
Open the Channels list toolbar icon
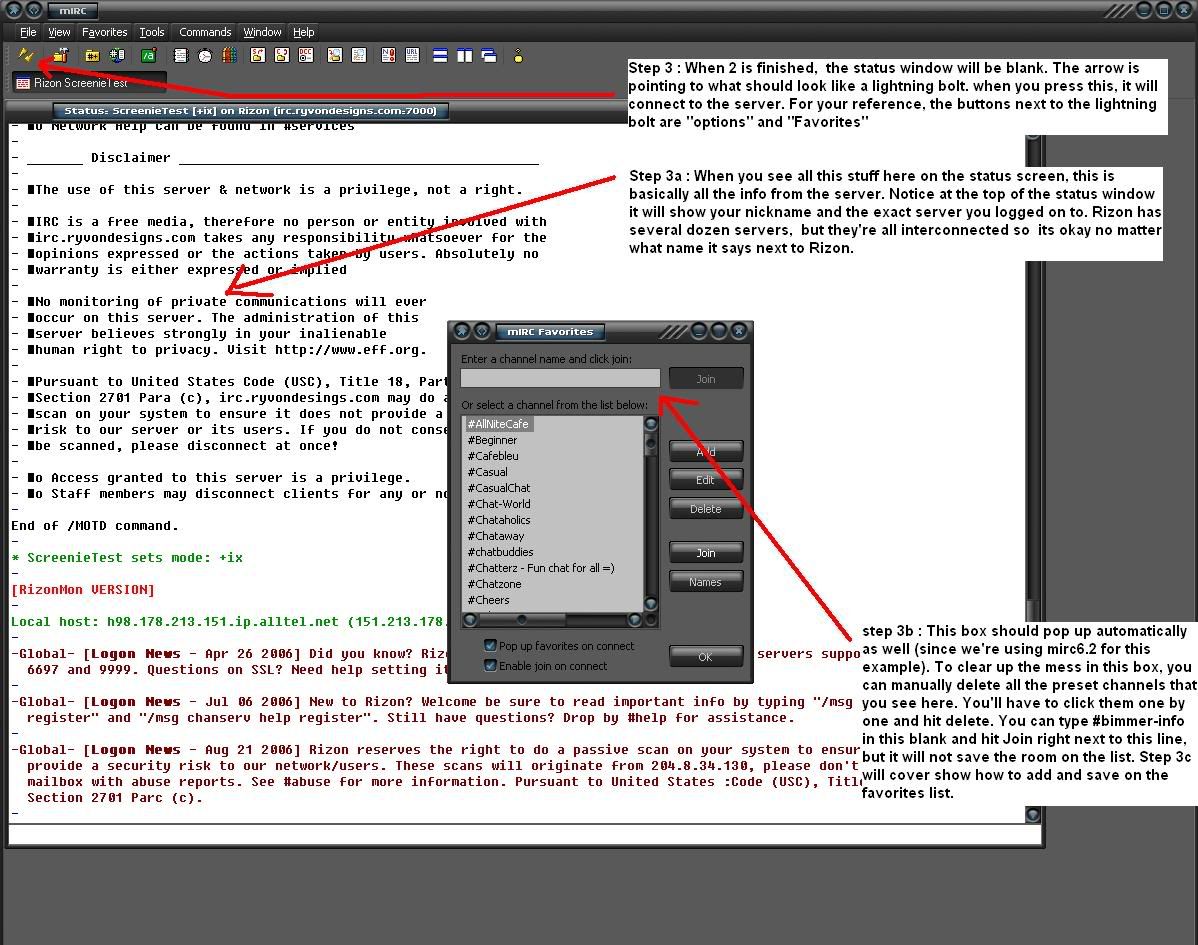tap(117, 56)
